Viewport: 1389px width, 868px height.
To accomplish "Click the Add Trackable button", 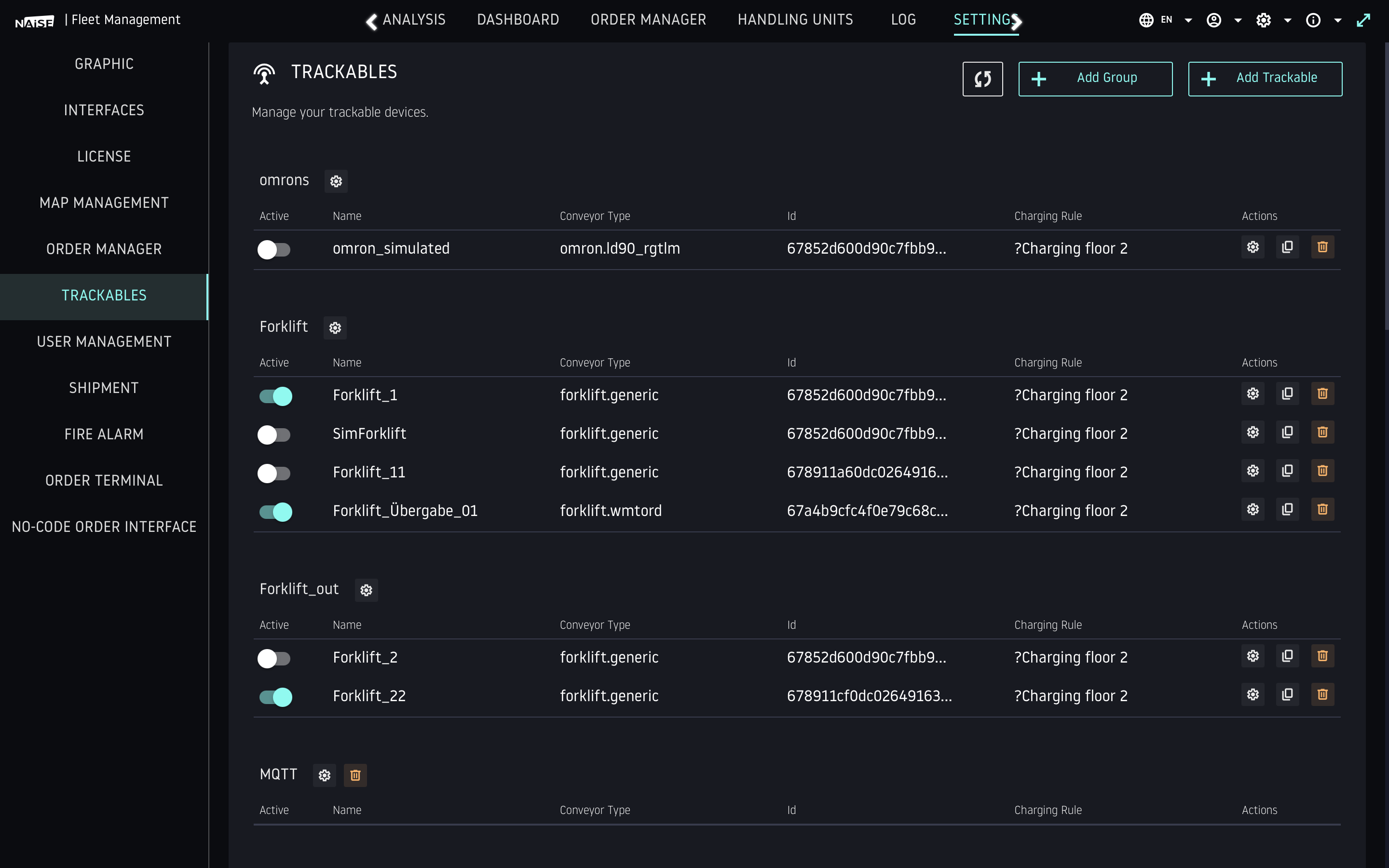I will pyautogui.click(x=1265, y=79).
